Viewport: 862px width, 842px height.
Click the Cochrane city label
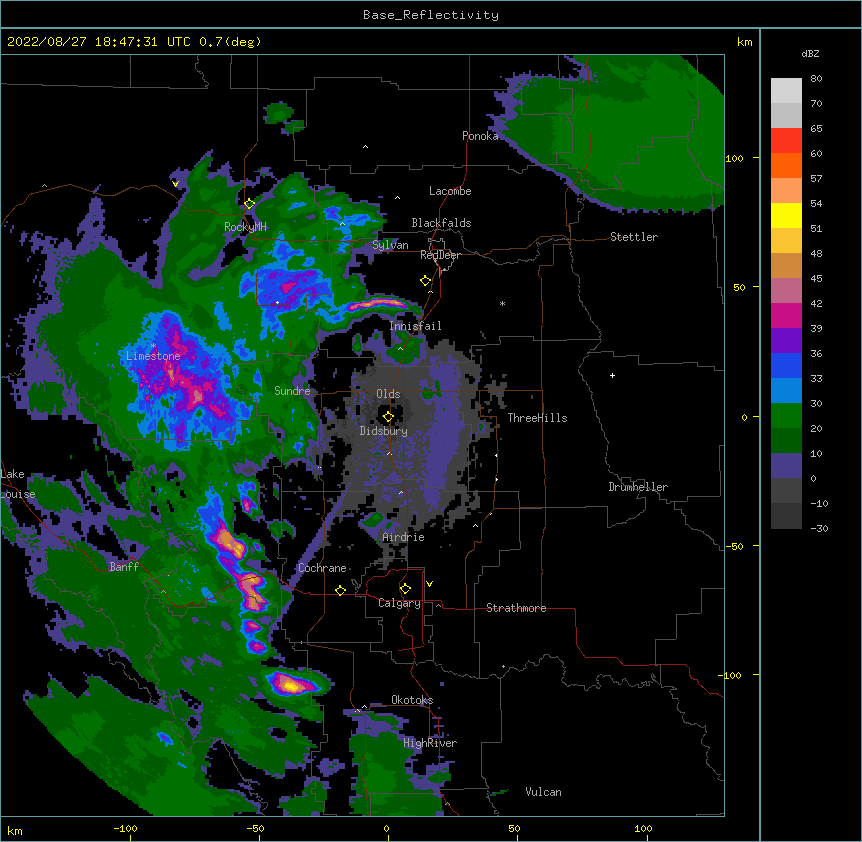click(322, 568)
